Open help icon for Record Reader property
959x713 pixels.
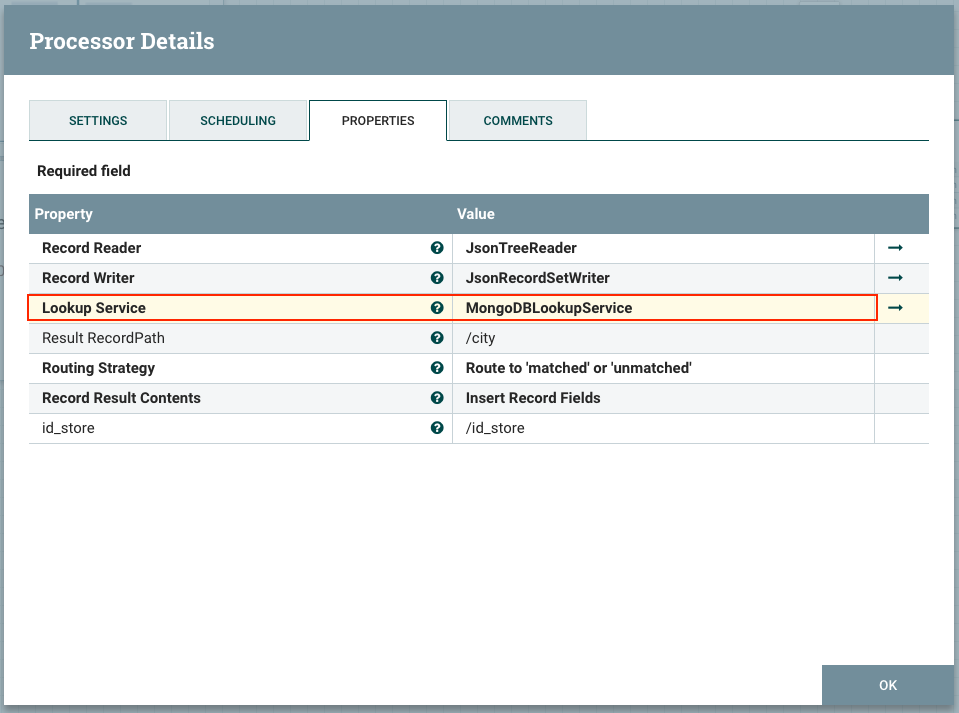[x=437, y=248]
